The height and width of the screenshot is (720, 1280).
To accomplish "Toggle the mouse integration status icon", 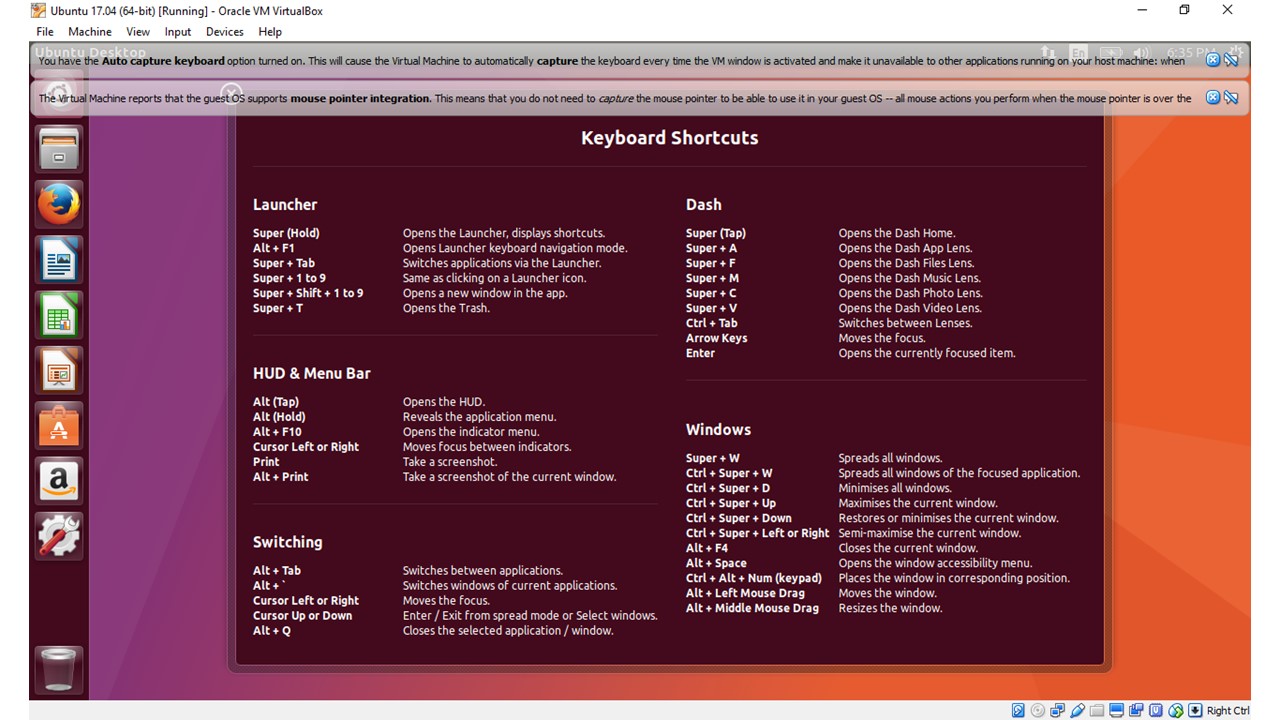I will [1175, 711].
